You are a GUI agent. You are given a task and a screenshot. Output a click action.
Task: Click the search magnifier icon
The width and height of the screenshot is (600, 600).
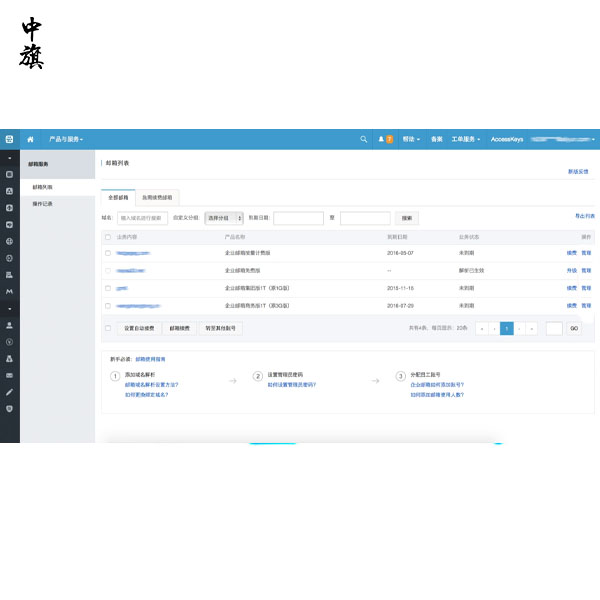363,139
